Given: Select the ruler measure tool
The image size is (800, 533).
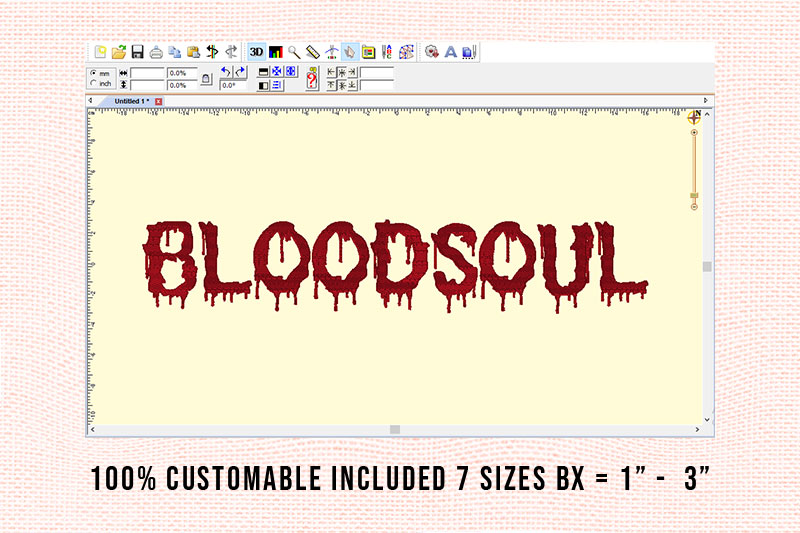Looking at the screenshot, I should 313,52.
